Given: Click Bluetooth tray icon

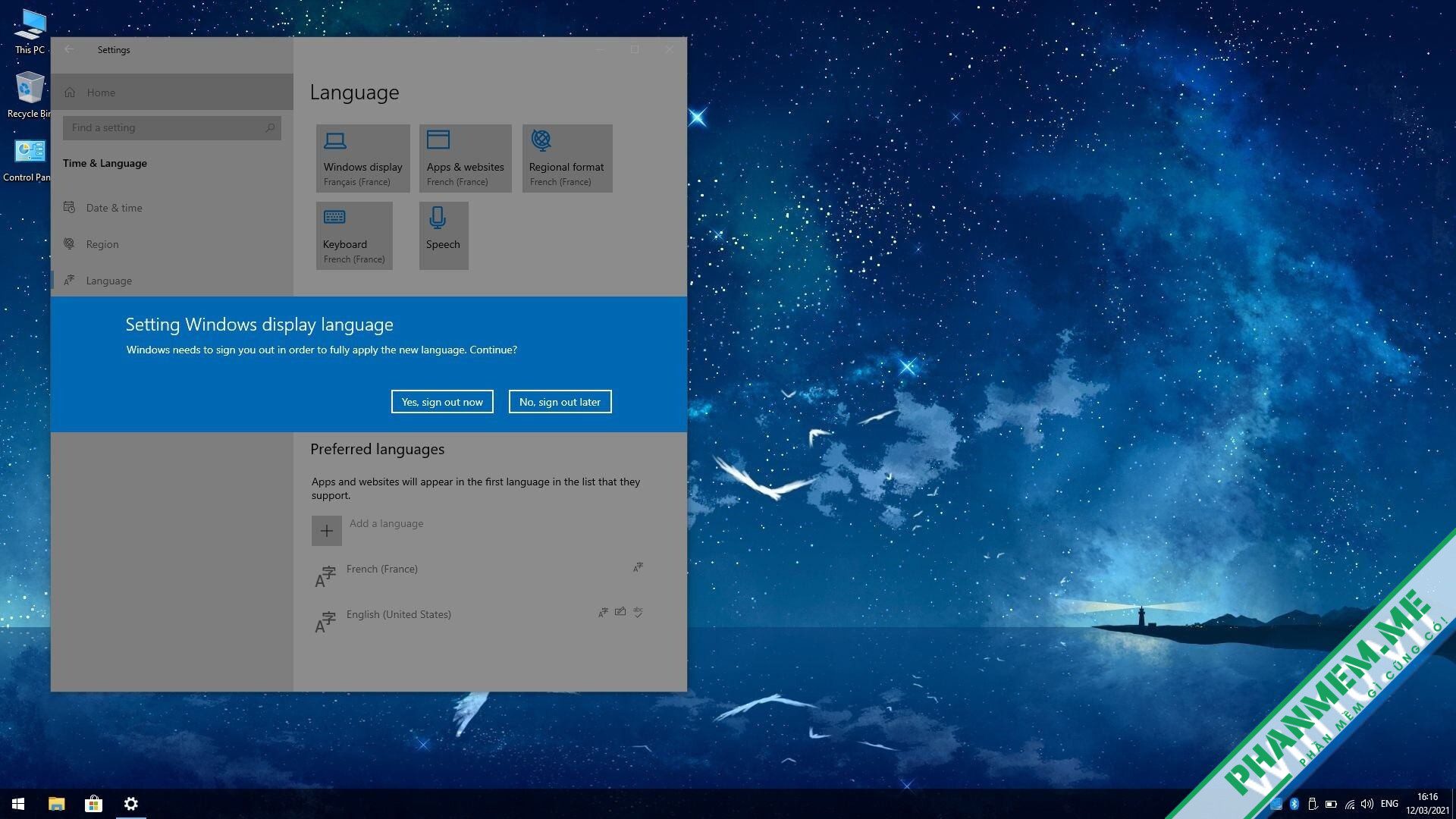Looking at the screenshot, I should point(1294,804).
